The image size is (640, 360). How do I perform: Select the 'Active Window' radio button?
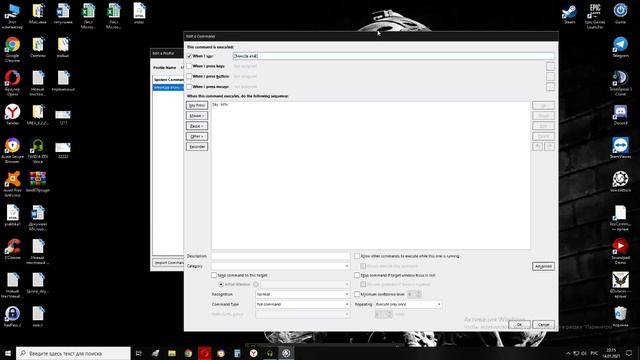coord(221,284)
